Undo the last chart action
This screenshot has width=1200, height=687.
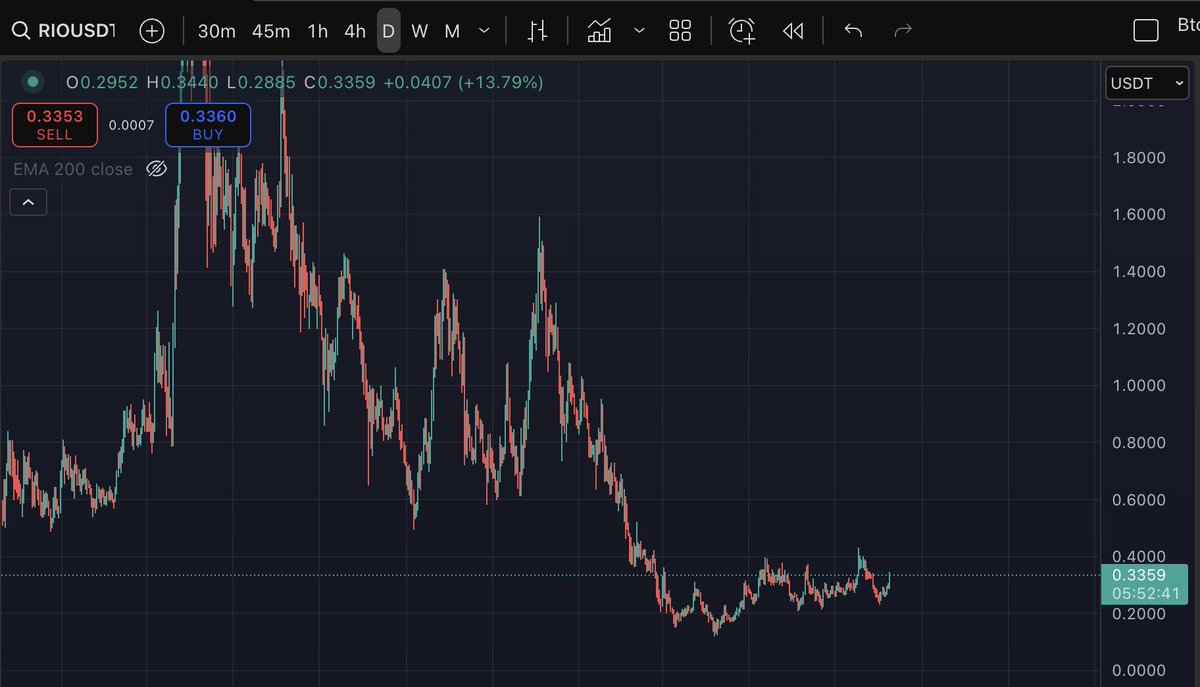coord(853,31)
